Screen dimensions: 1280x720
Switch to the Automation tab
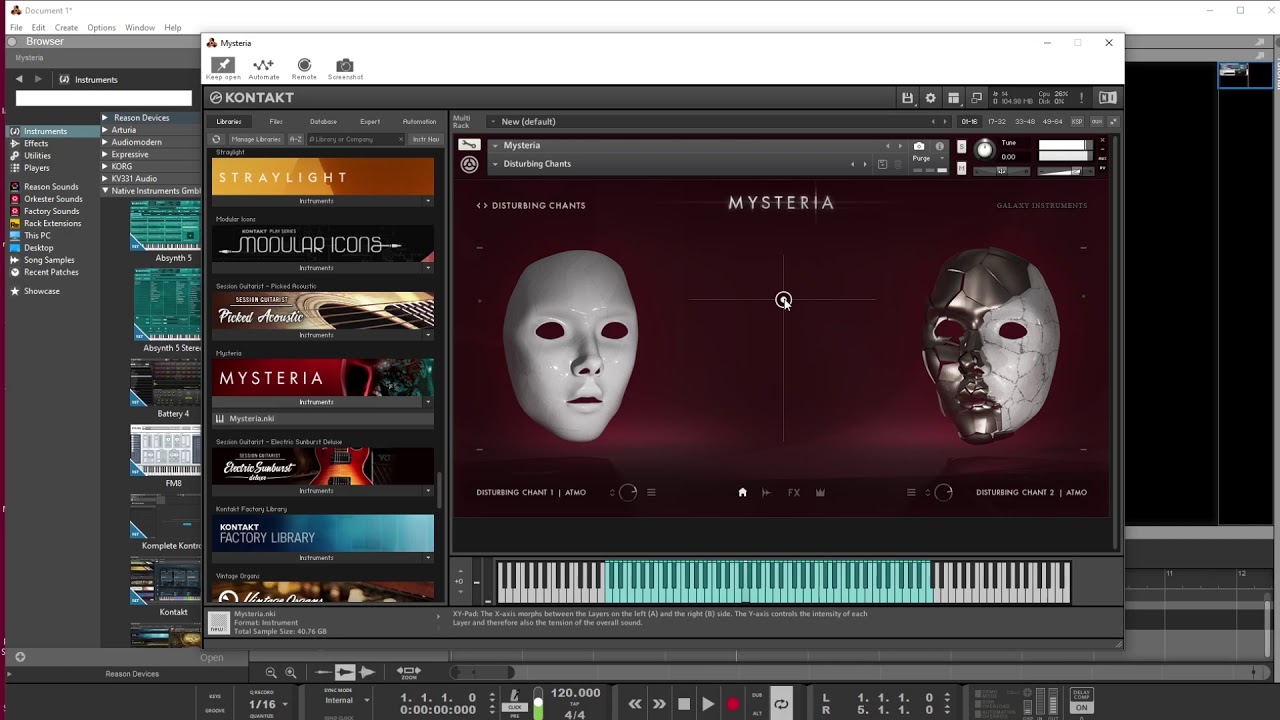coord(419,121)
